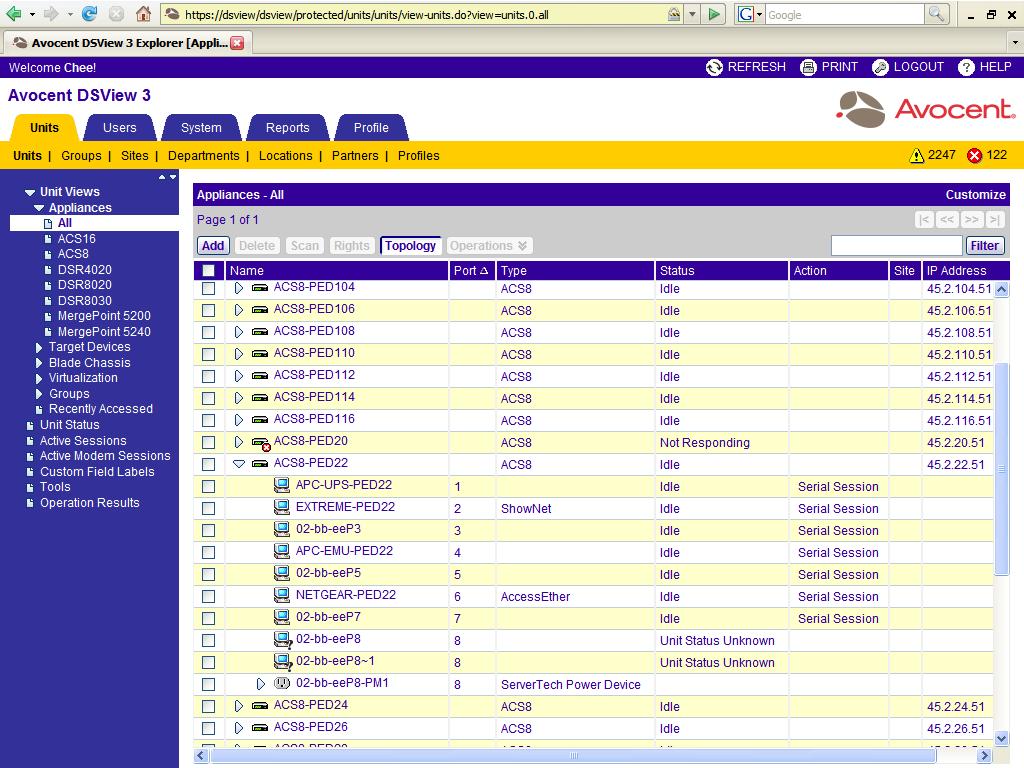Click the Logout icon in header

pyautogui.click(x=880, y=67)
